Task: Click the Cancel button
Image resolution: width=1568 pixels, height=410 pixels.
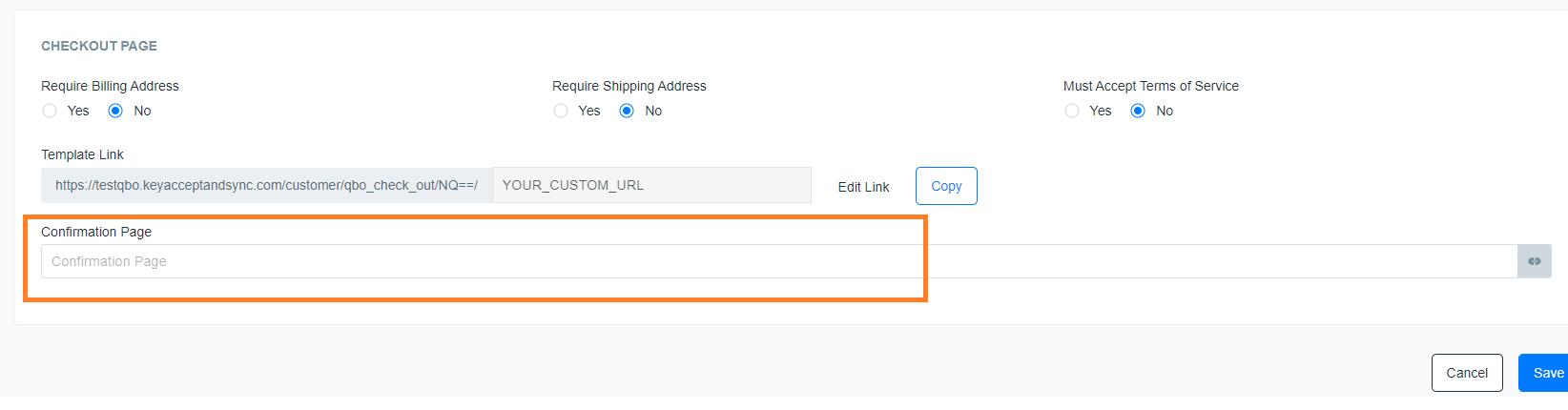Action: click(x=1467, y=373)
